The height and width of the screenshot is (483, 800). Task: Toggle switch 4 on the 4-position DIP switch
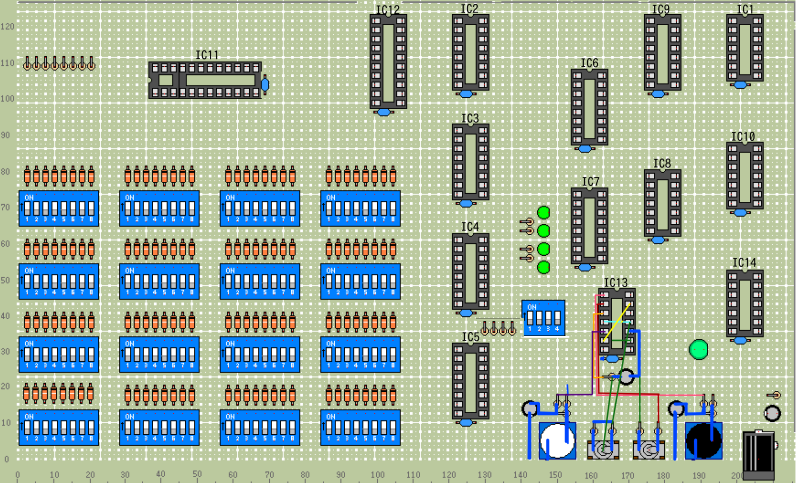point(558,319)
